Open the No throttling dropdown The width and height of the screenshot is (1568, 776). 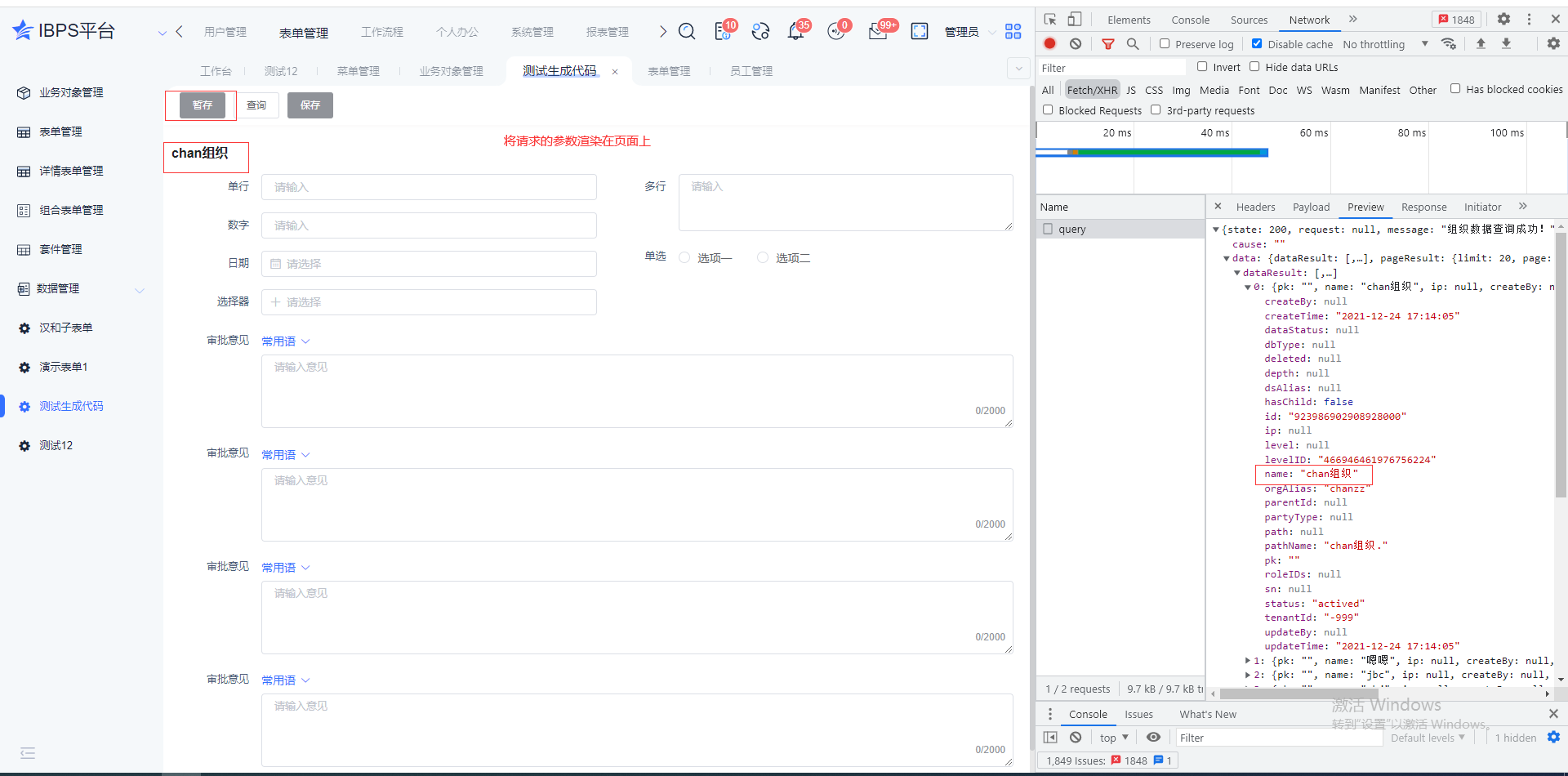click(1385, 44)
